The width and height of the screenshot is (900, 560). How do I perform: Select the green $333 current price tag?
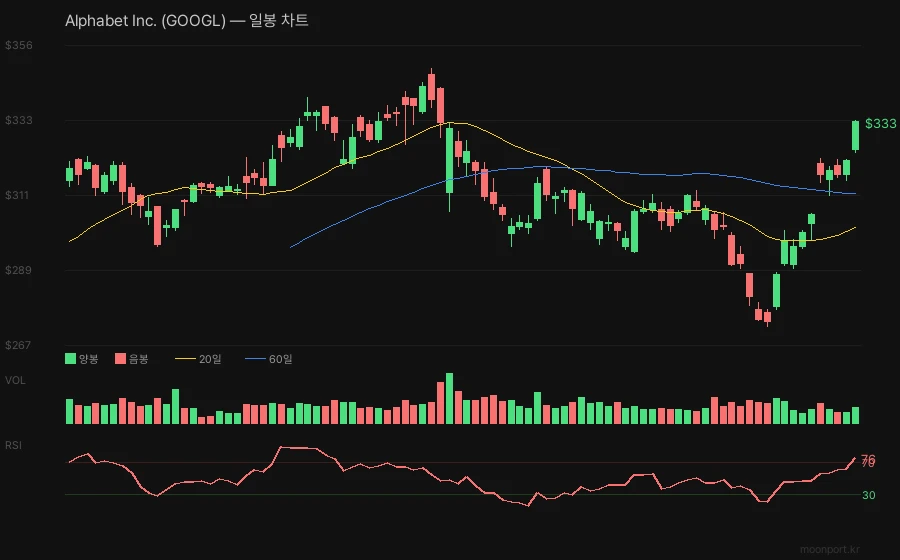click(x=880, y=123)
